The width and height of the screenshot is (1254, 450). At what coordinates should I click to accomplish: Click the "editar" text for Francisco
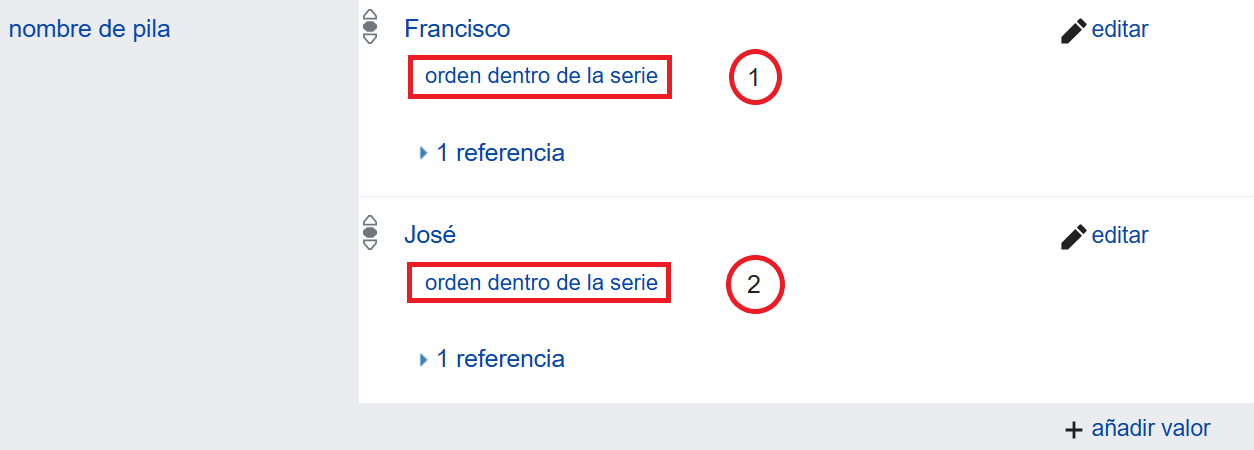coord(1120,29)
